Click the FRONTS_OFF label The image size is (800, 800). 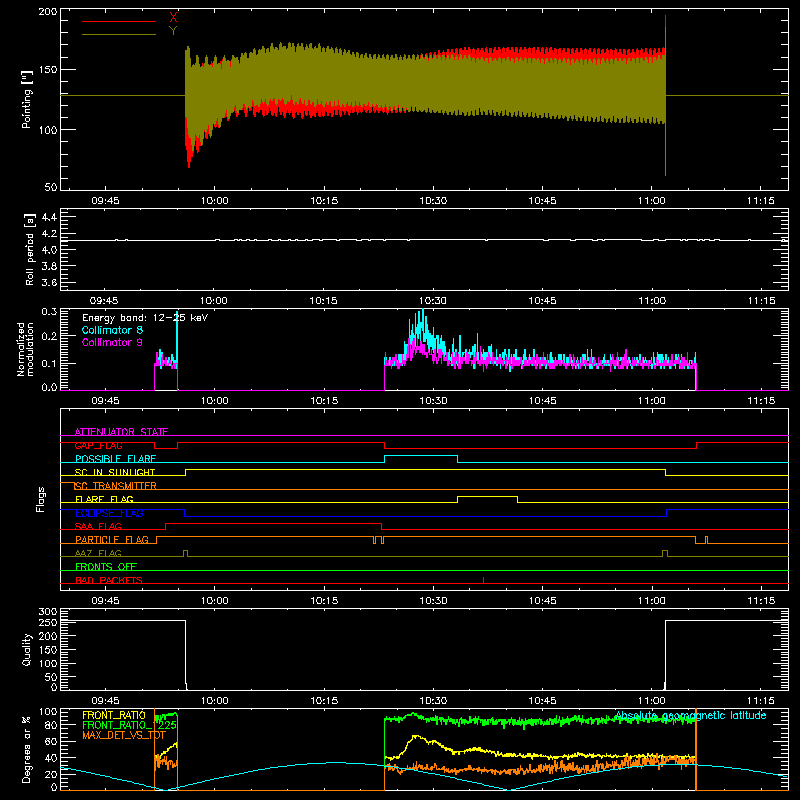click(106, 566)
